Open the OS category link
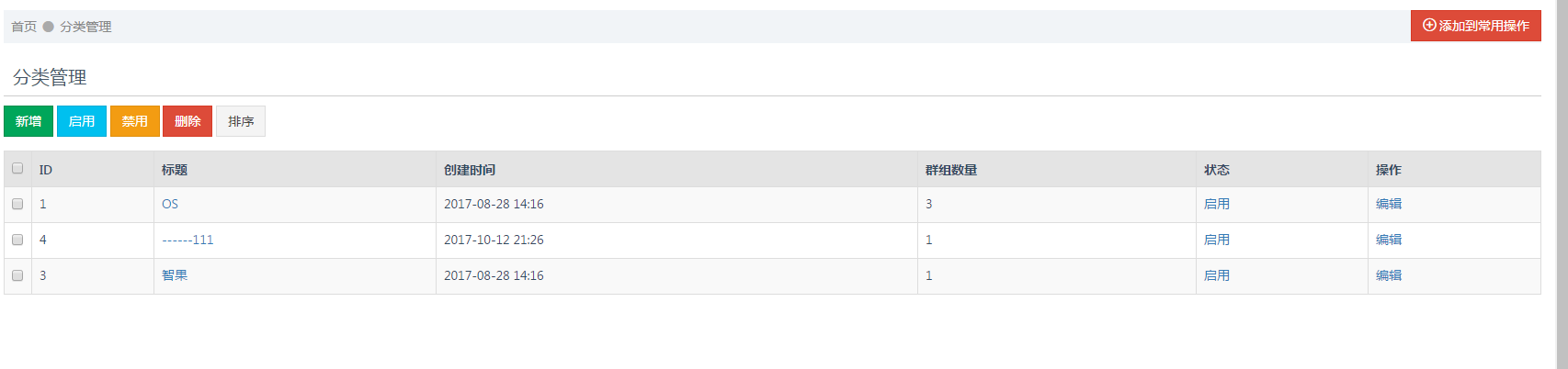 coord(170,204)
